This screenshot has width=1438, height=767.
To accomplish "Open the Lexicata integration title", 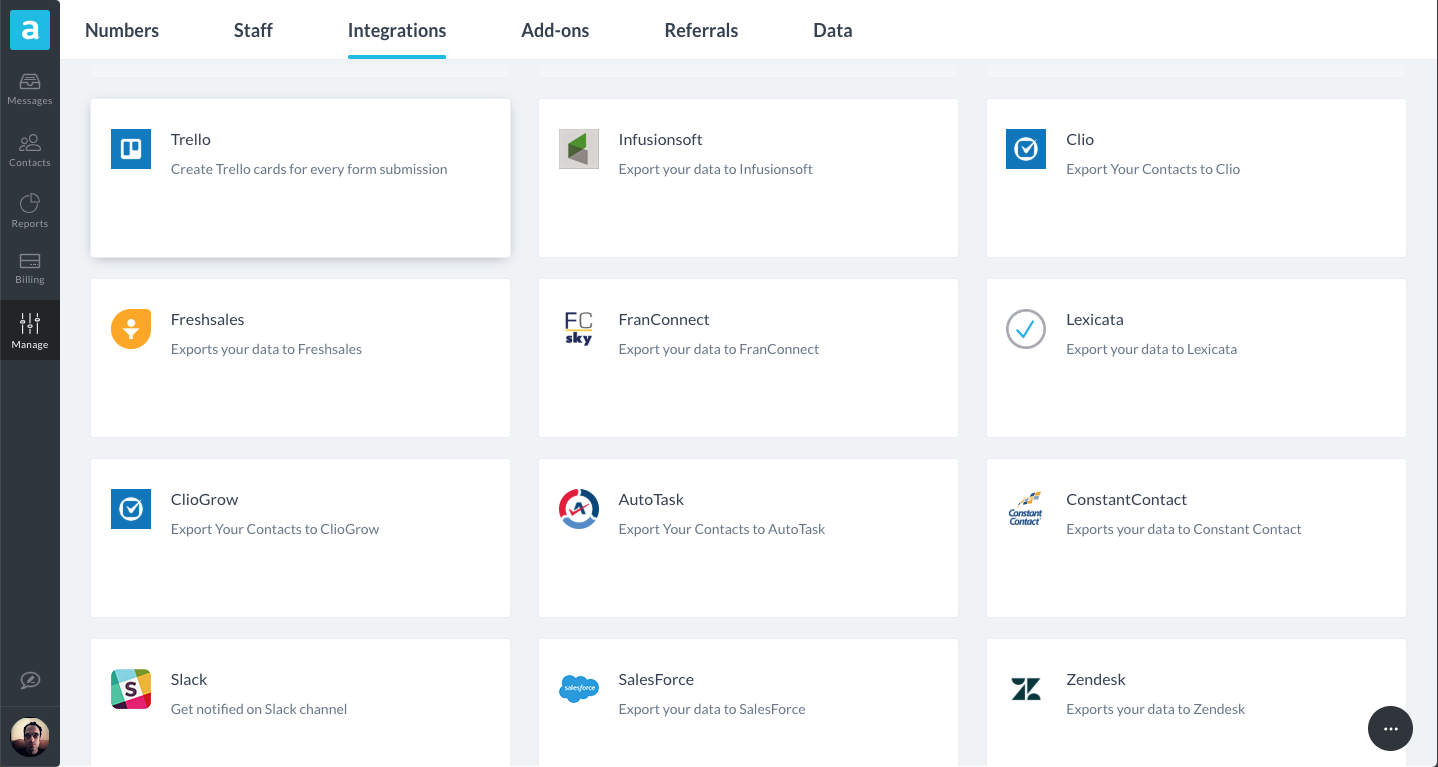I will coord(1095,319).
